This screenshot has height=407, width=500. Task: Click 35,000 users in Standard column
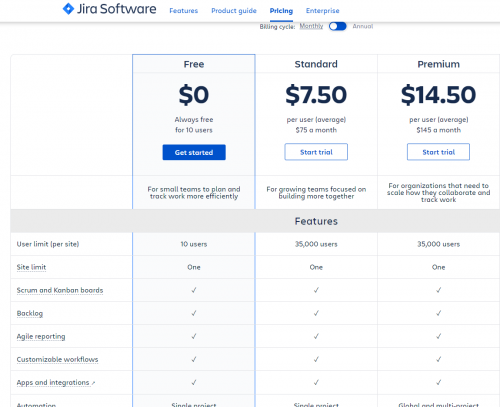316,244
